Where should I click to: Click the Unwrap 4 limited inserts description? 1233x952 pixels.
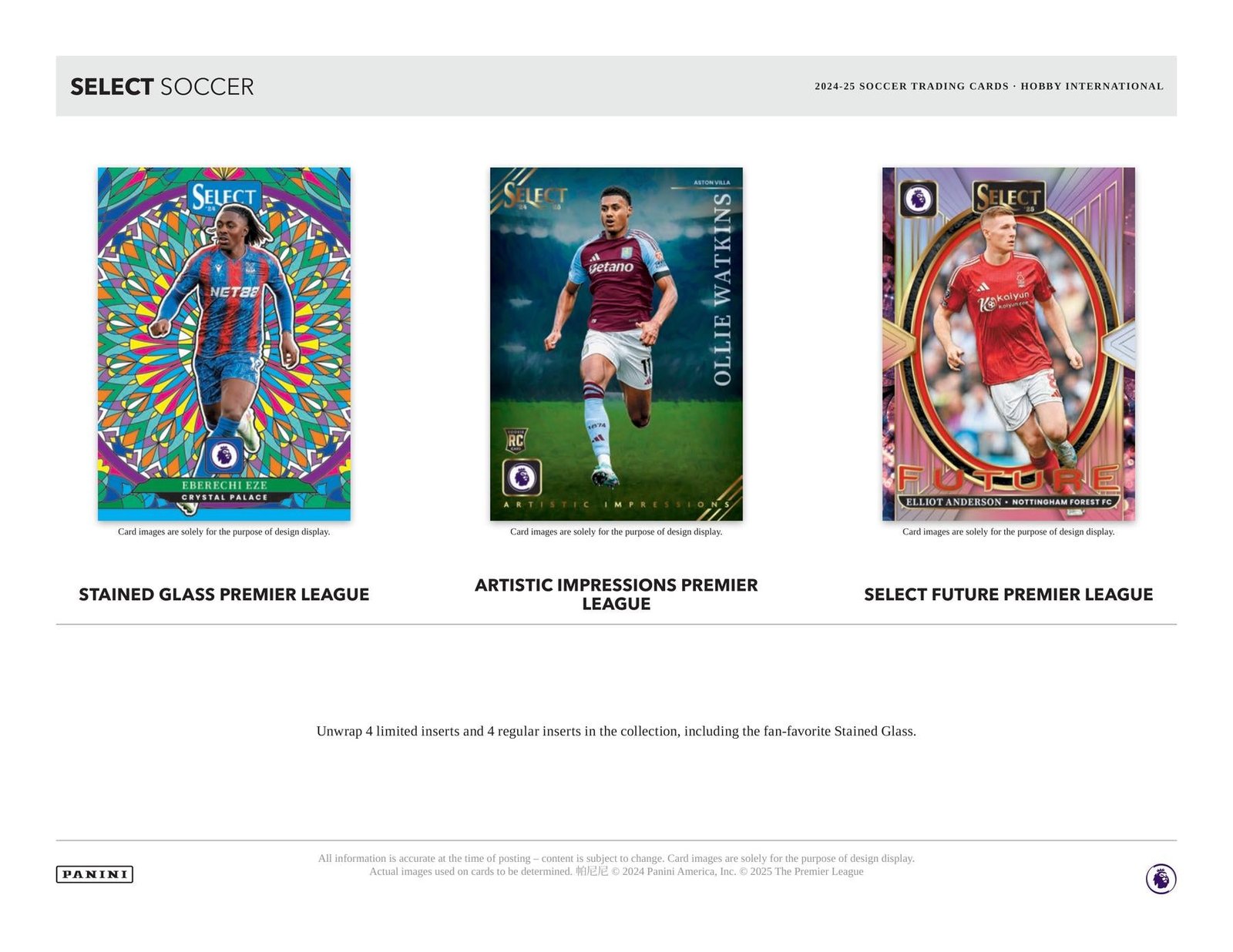click(616, 731)
